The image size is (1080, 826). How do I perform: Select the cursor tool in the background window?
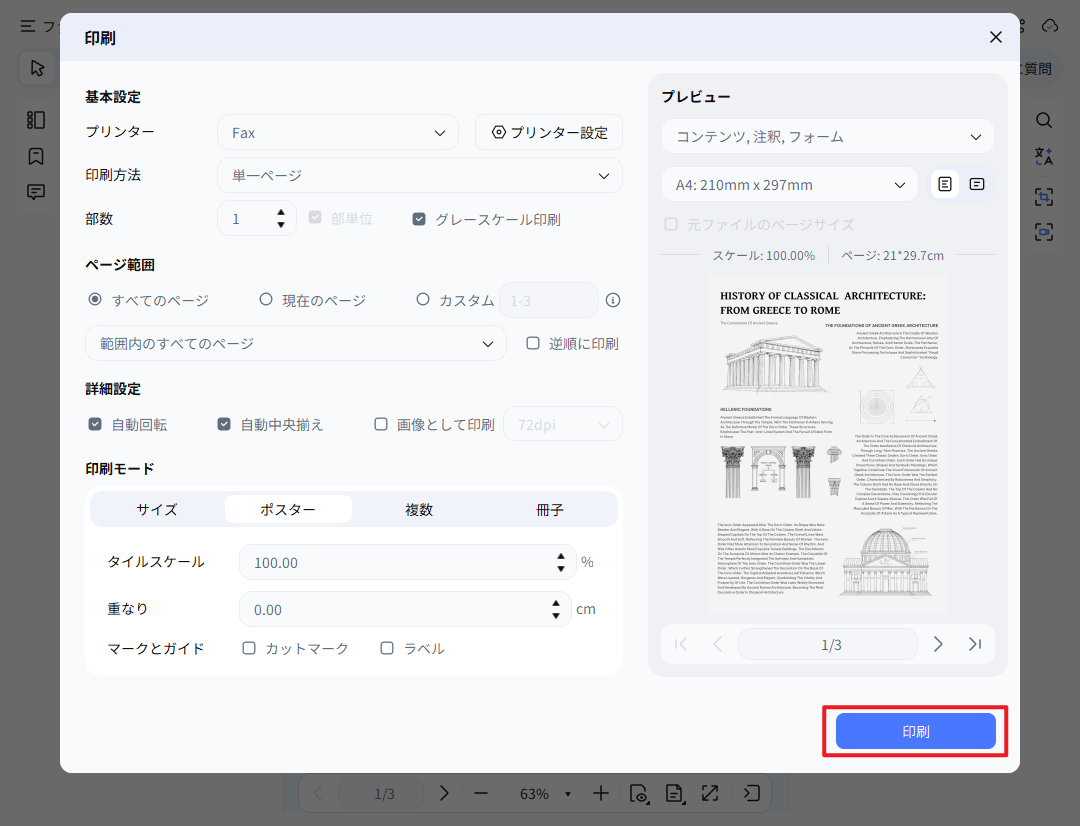(x=37, y=68)
